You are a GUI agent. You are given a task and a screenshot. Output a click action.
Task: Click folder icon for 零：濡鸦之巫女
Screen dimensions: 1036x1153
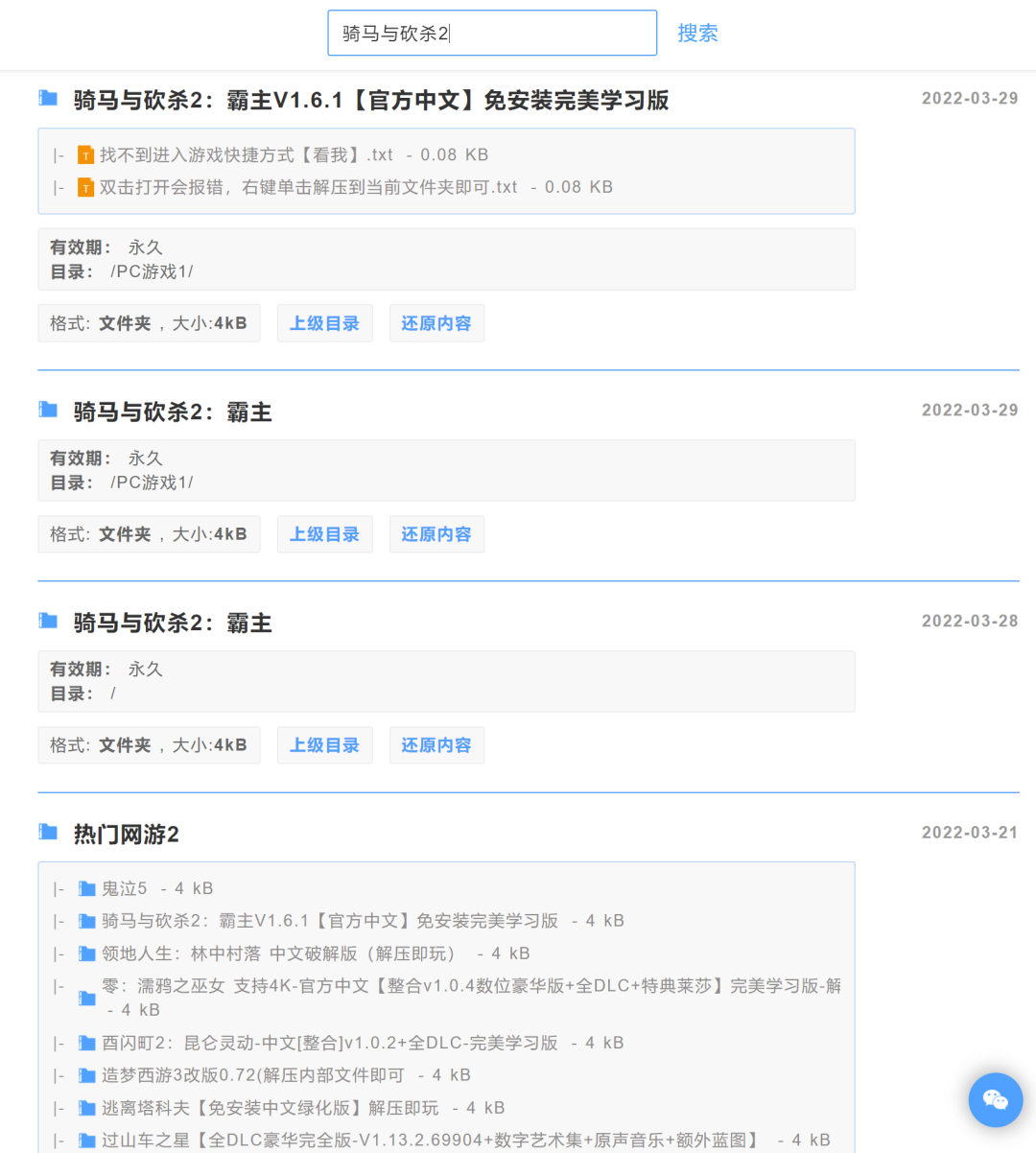(87, 999)
